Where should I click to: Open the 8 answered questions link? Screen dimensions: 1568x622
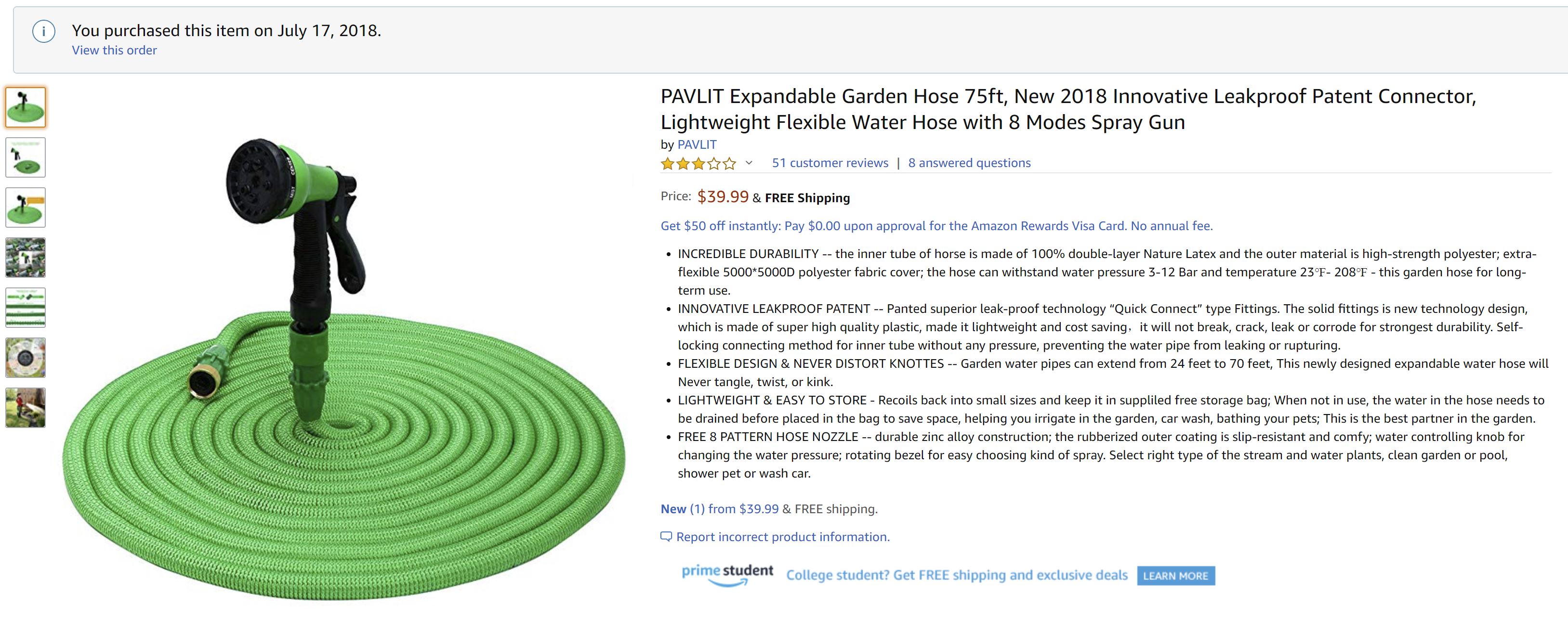click(x=969, y=163)
